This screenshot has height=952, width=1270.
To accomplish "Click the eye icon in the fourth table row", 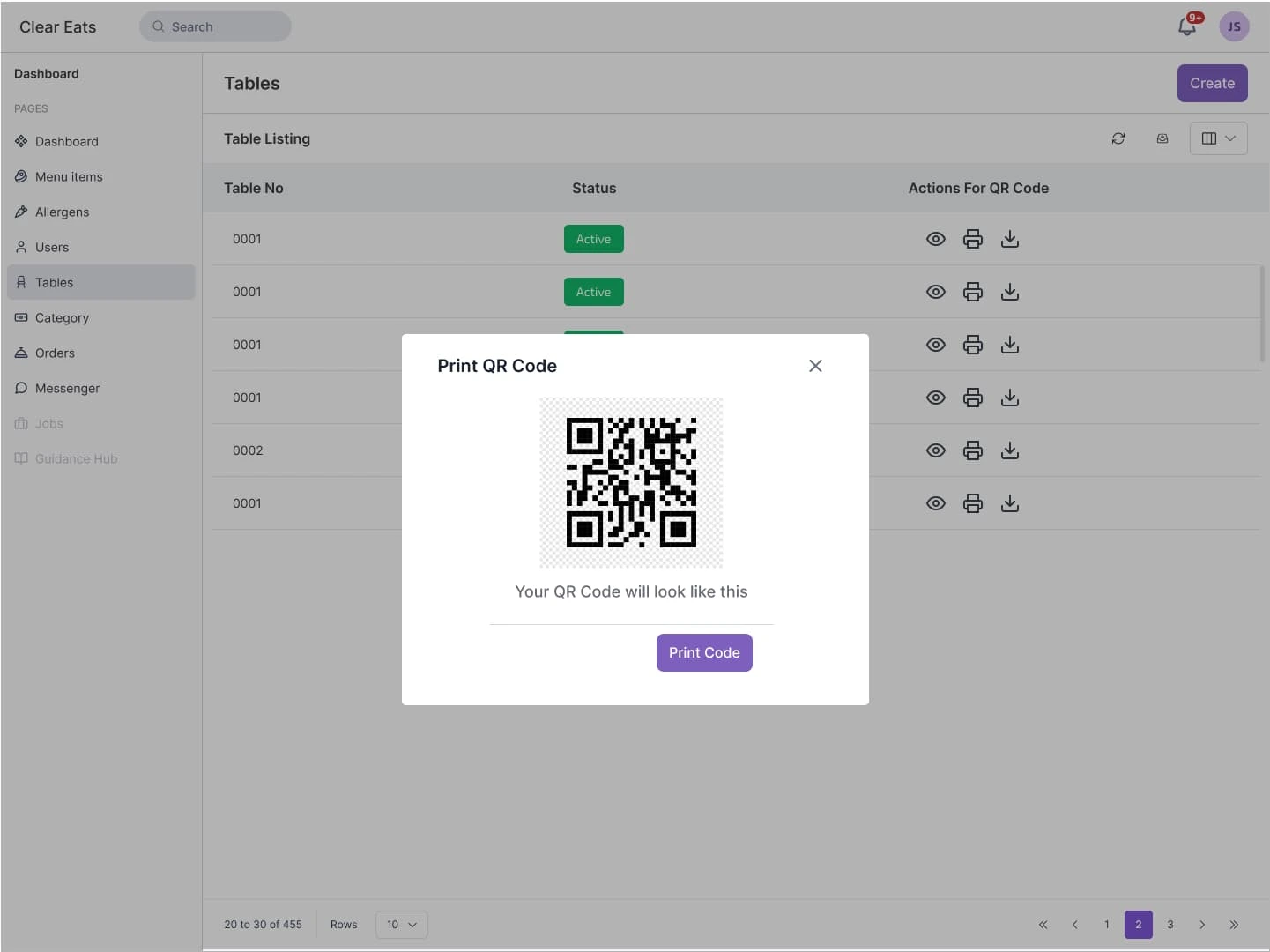I will pyautogui.click(x=936, y=398).
